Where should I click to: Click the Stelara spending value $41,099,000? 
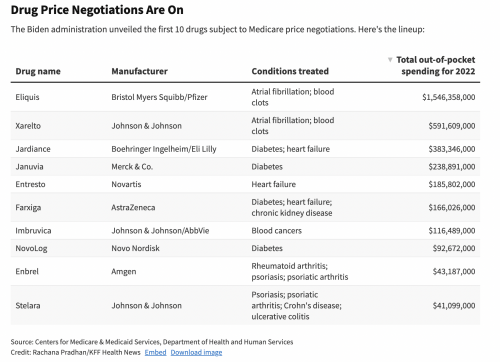click(x=454, y=305)
